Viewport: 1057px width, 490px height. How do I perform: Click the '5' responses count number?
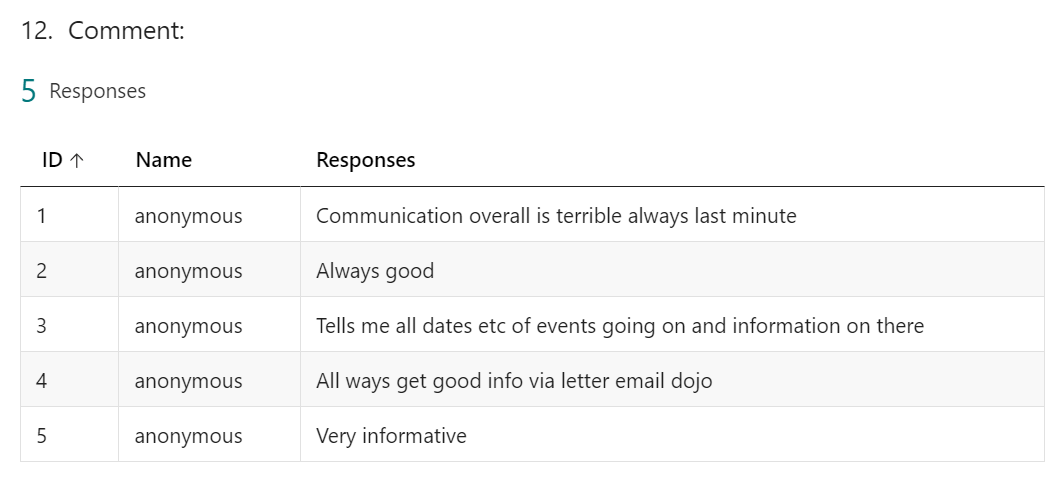pos(28,91)
